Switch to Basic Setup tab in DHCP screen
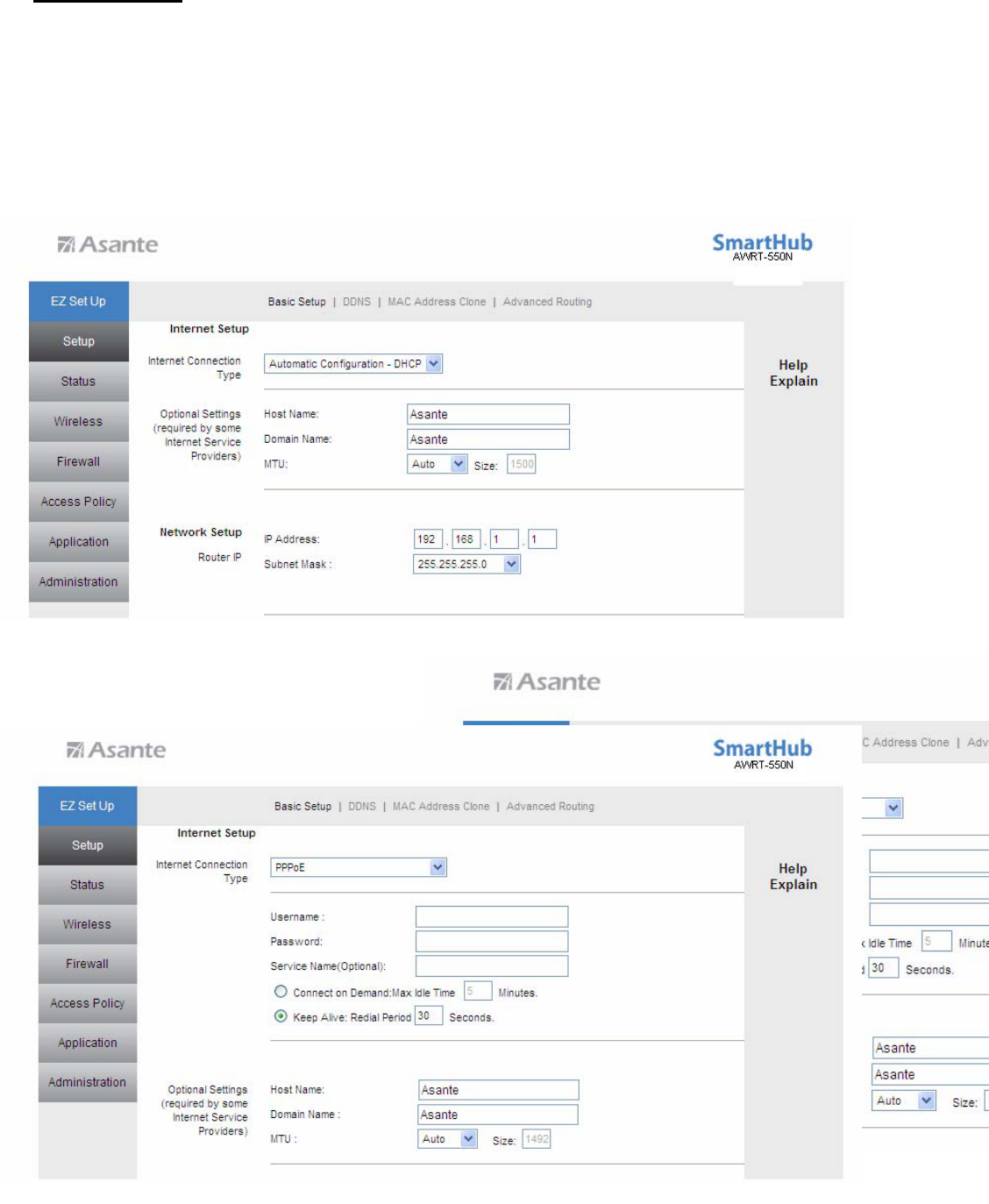989x1204 pixels. point(296,302)
